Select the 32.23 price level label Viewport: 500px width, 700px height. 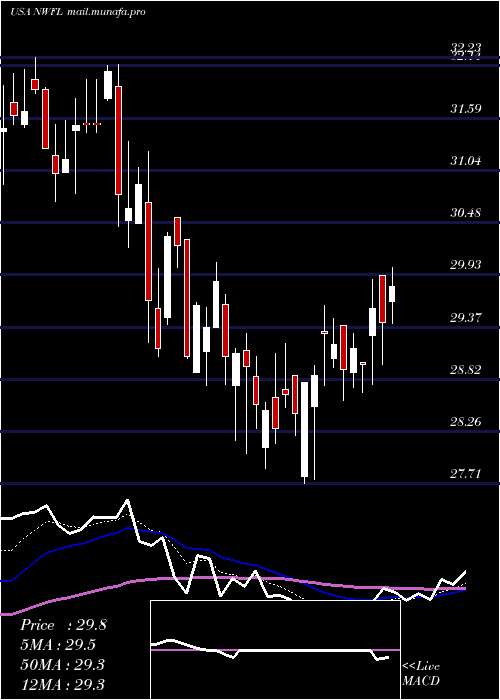tap(466, 48)
